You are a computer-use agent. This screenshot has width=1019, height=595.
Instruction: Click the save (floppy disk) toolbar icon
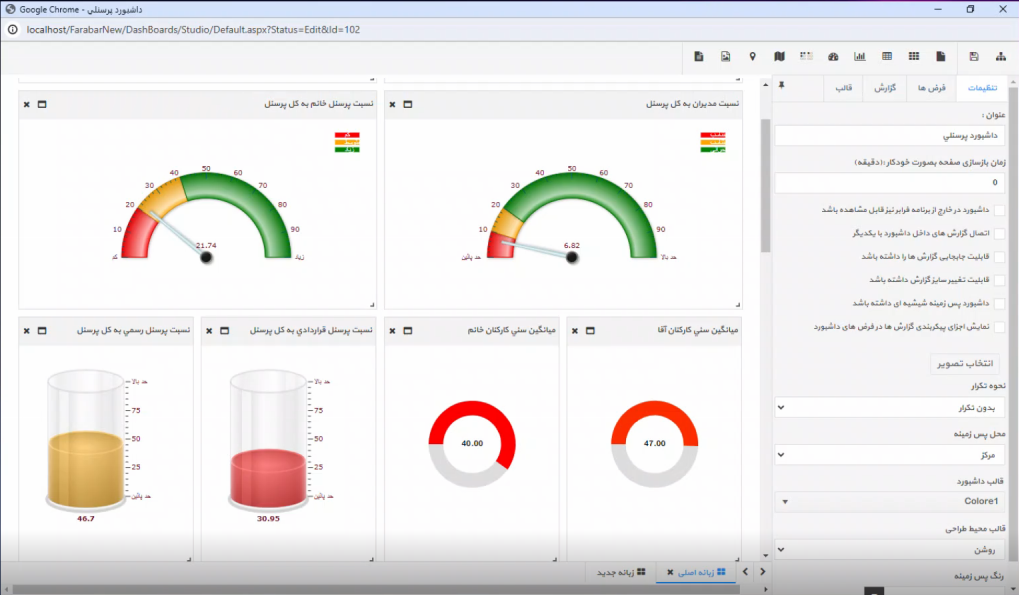[973, 56]
